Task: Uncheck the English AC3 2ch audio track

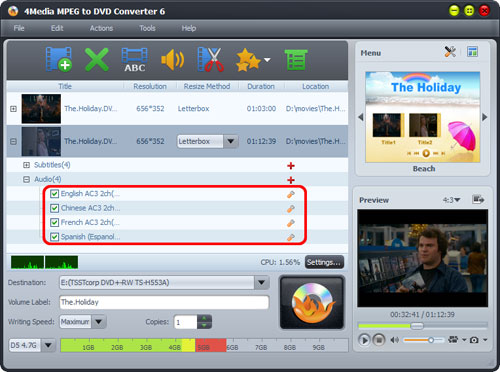Action: click(54, 194)
